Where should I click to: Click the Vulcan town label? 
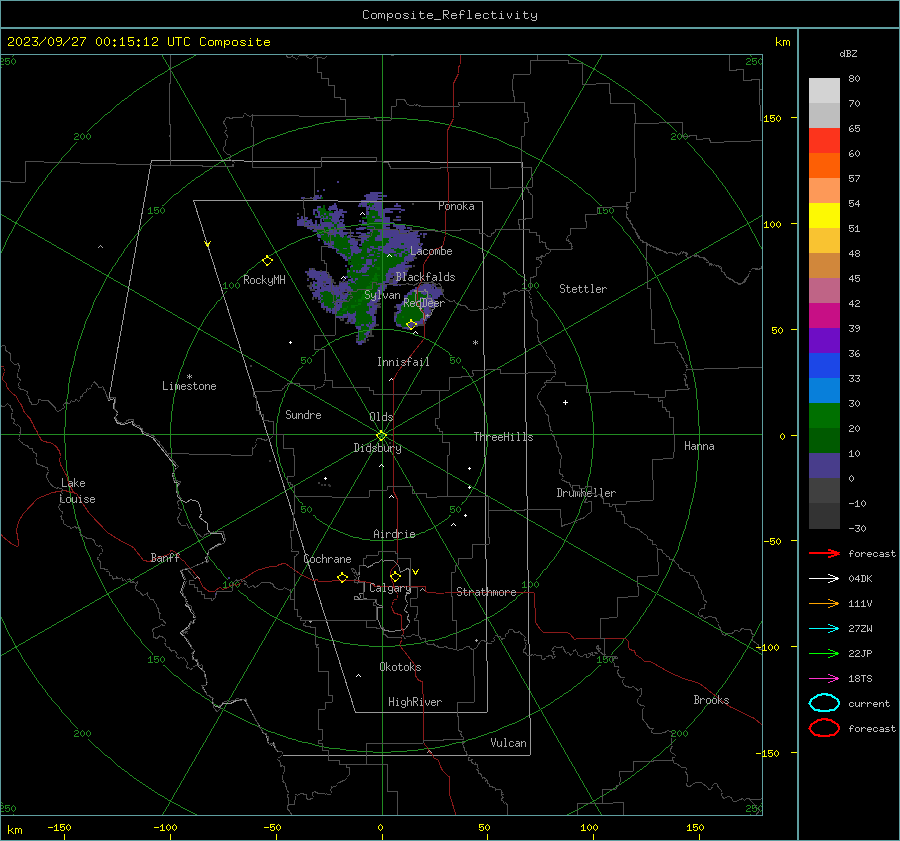[508, 743]
